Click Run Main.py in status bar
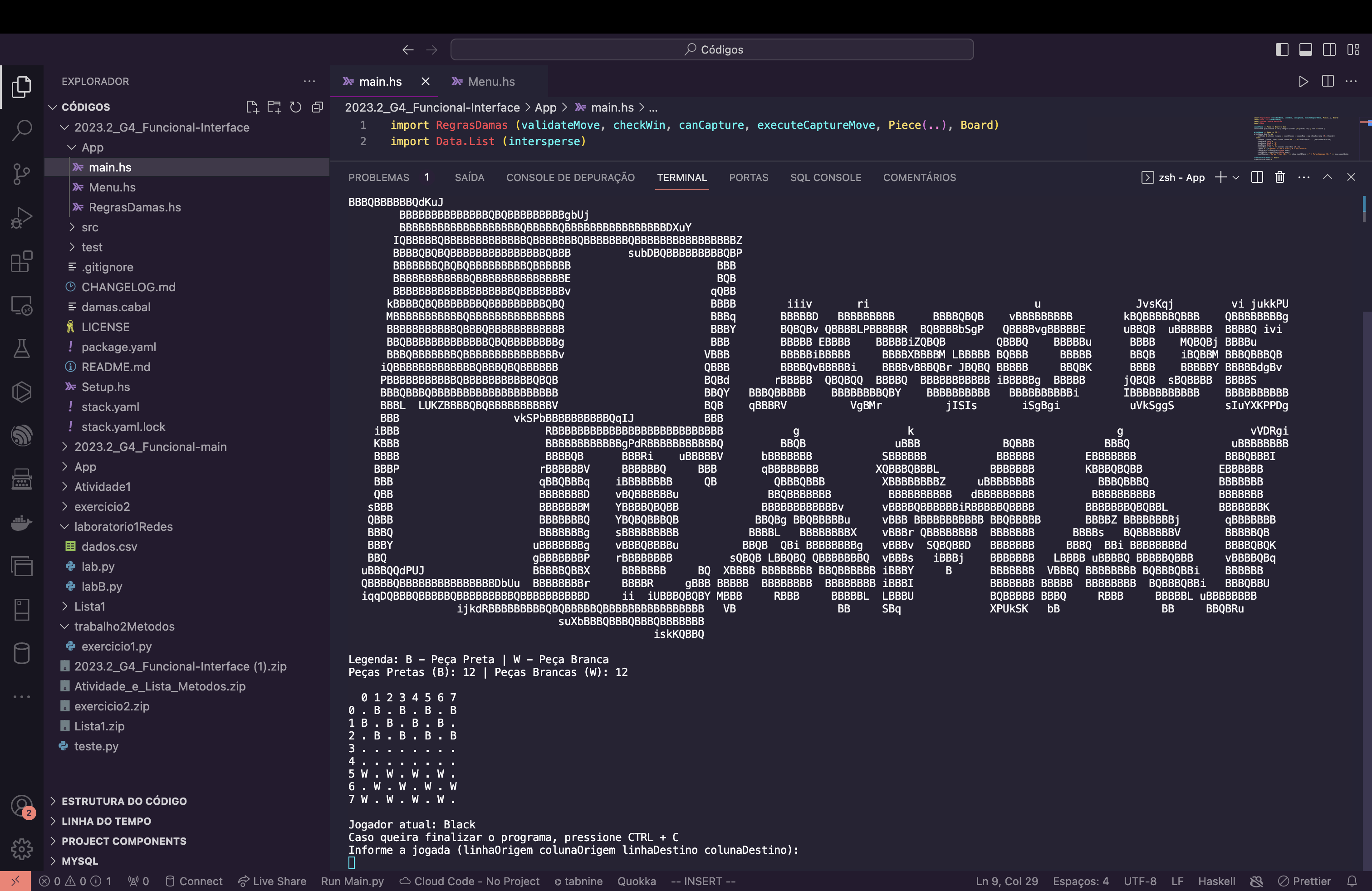 click(352, 881)
